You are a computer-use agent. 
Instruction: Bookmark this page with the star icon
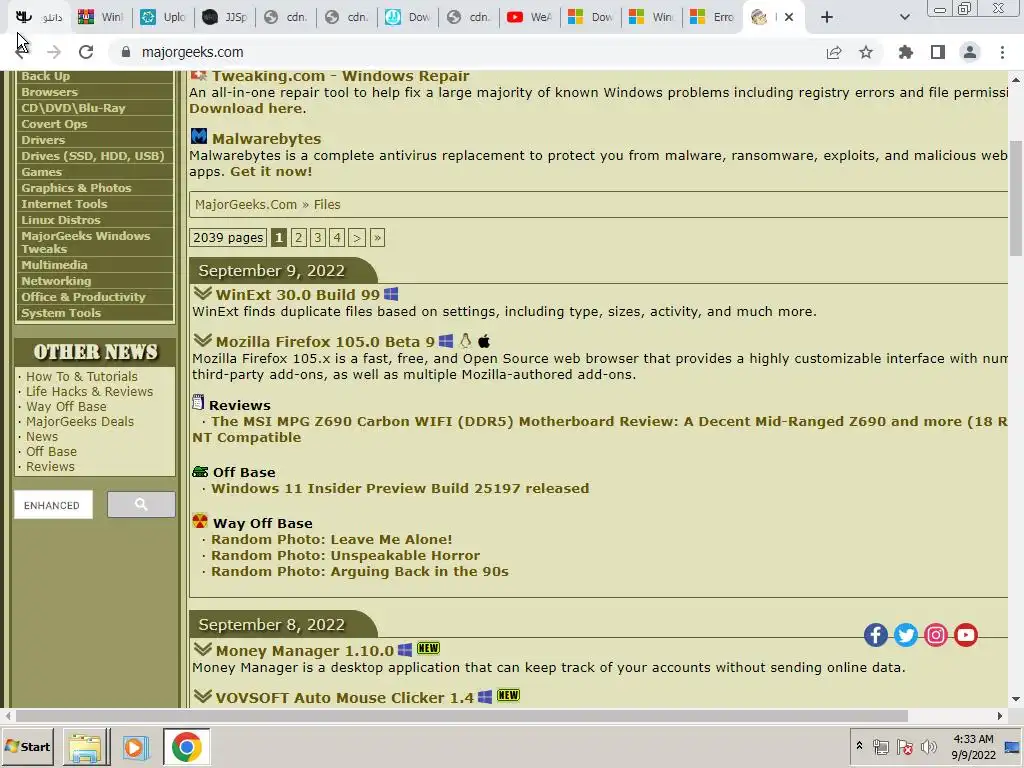point(866,52)
